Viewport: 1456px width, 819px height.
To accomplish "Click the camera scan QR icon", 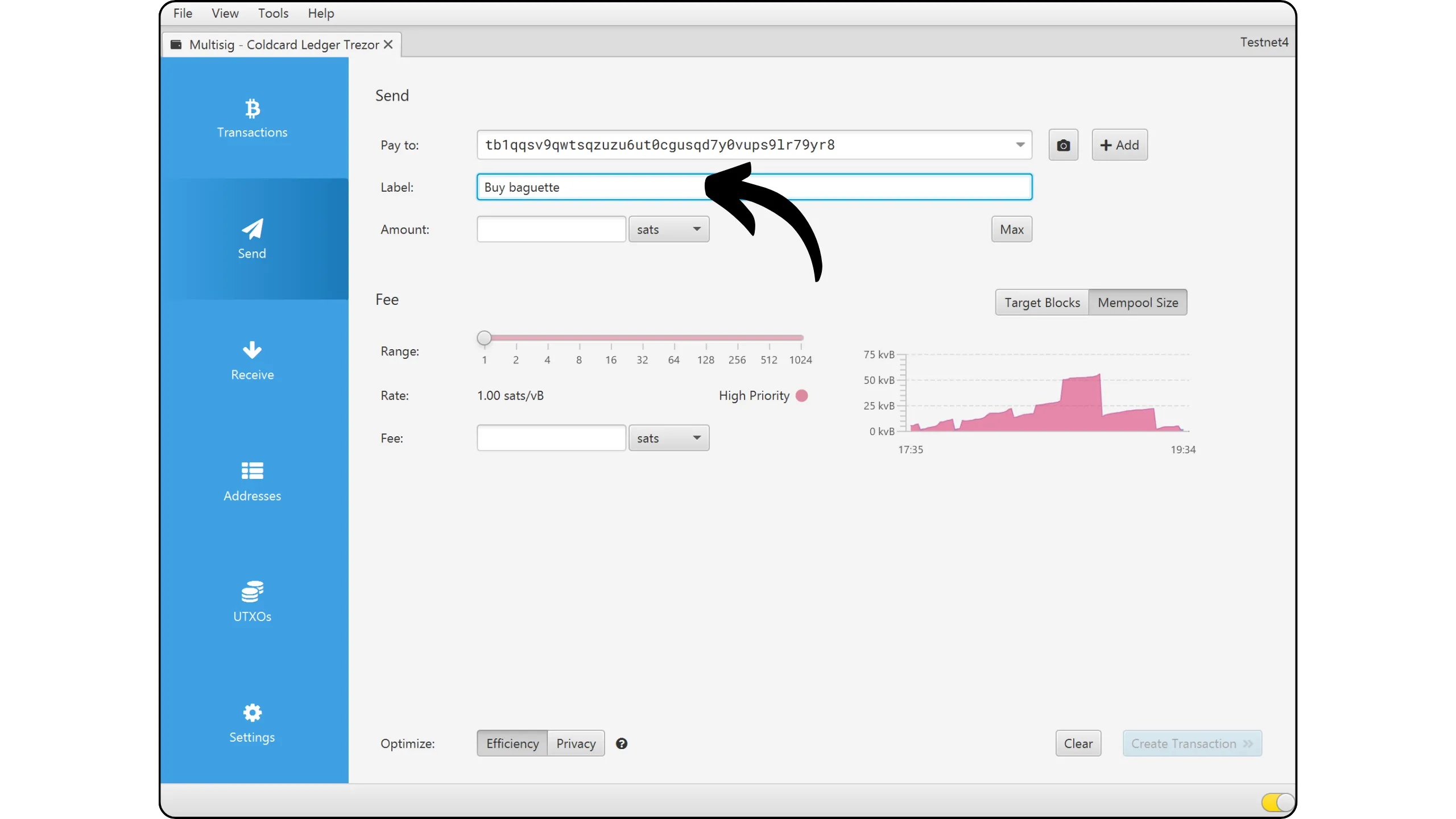I will [x=1063, y=146].
